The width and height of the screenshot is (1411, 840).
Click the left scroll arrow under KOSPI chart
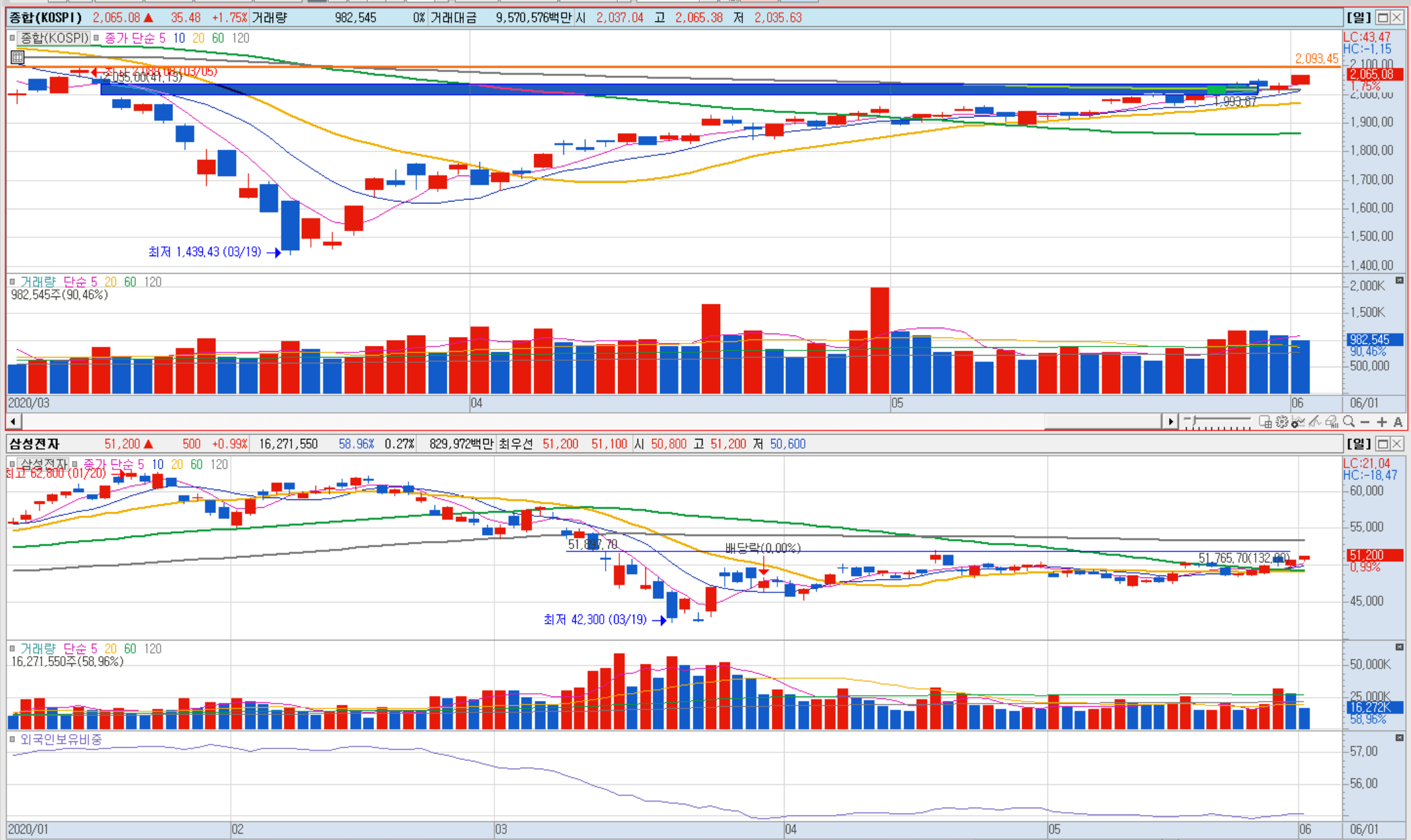[x=13, y=421]
